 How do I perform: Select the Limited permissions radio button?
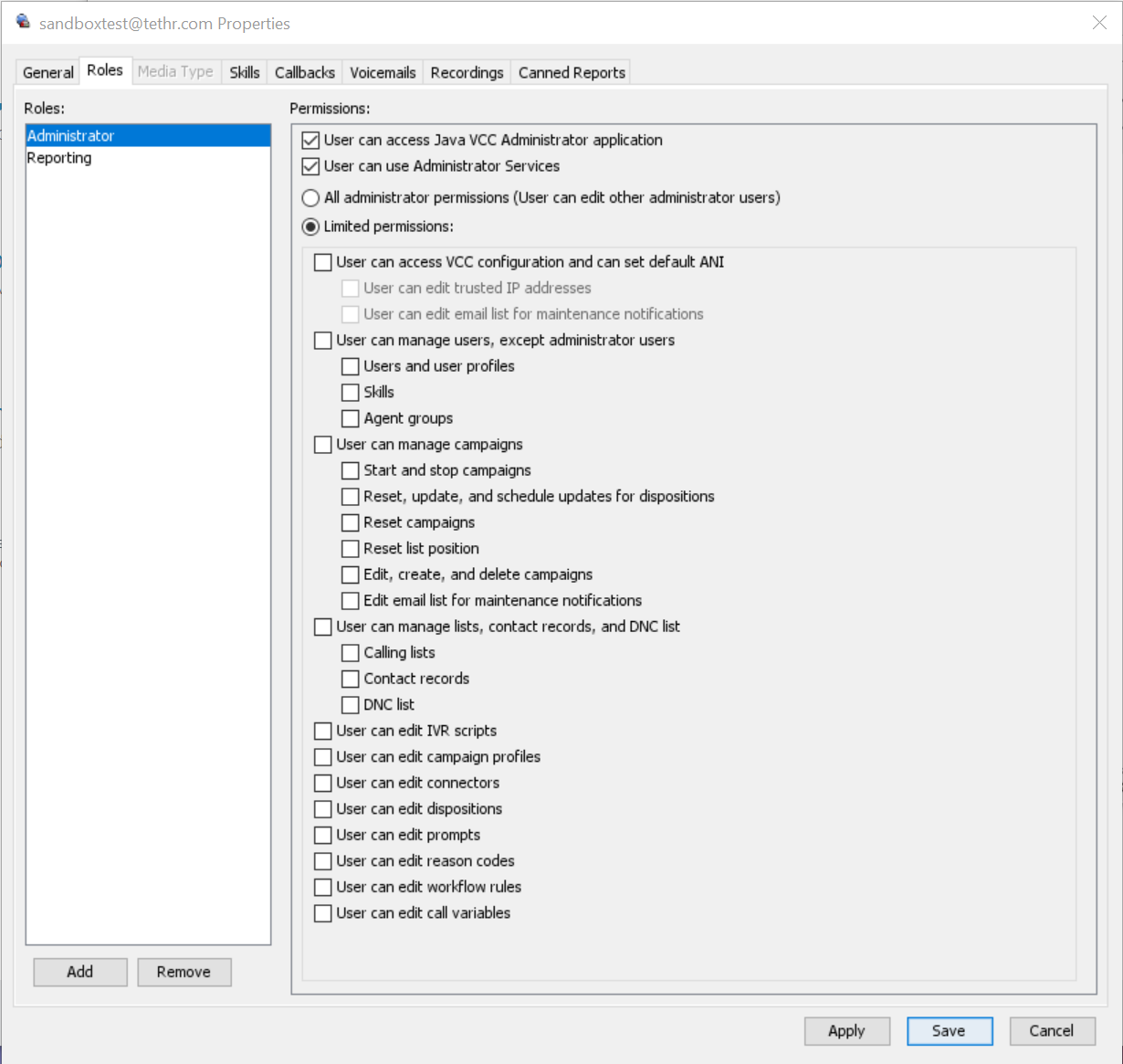coord(310,226)
